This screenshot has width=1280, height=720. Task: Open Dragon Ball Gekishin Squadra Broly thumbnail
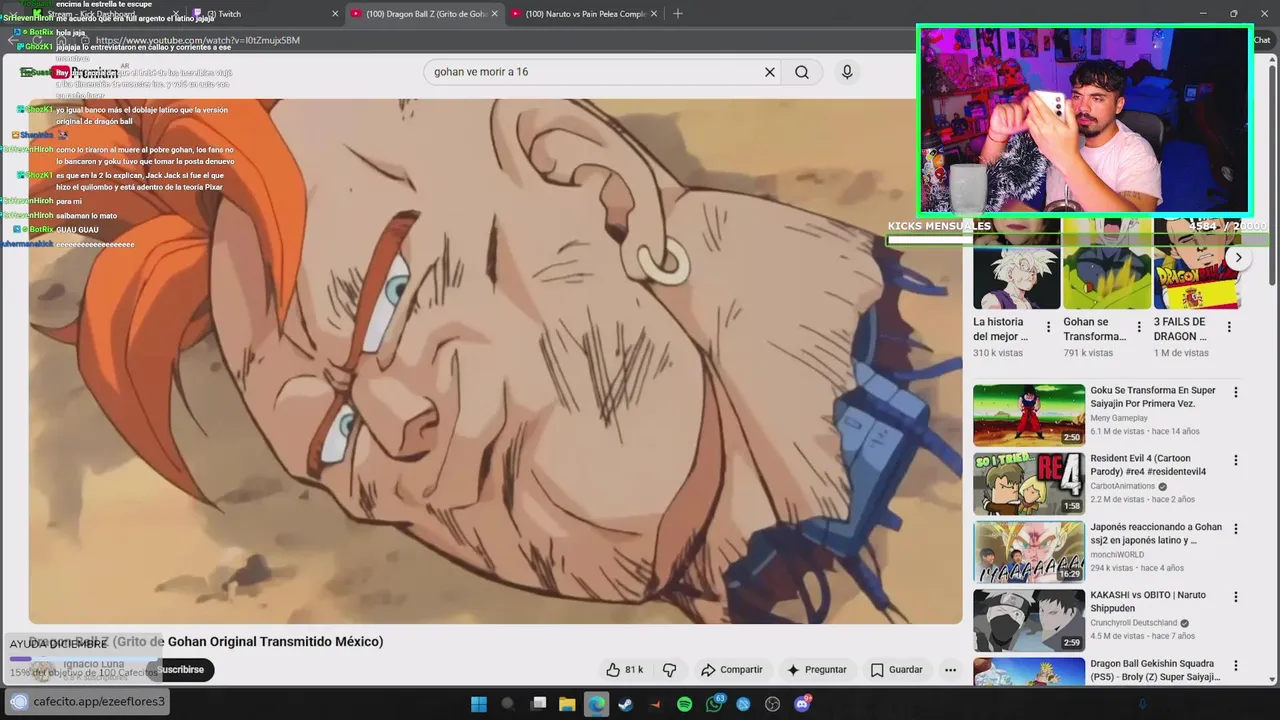click(x=1029, y=671)
